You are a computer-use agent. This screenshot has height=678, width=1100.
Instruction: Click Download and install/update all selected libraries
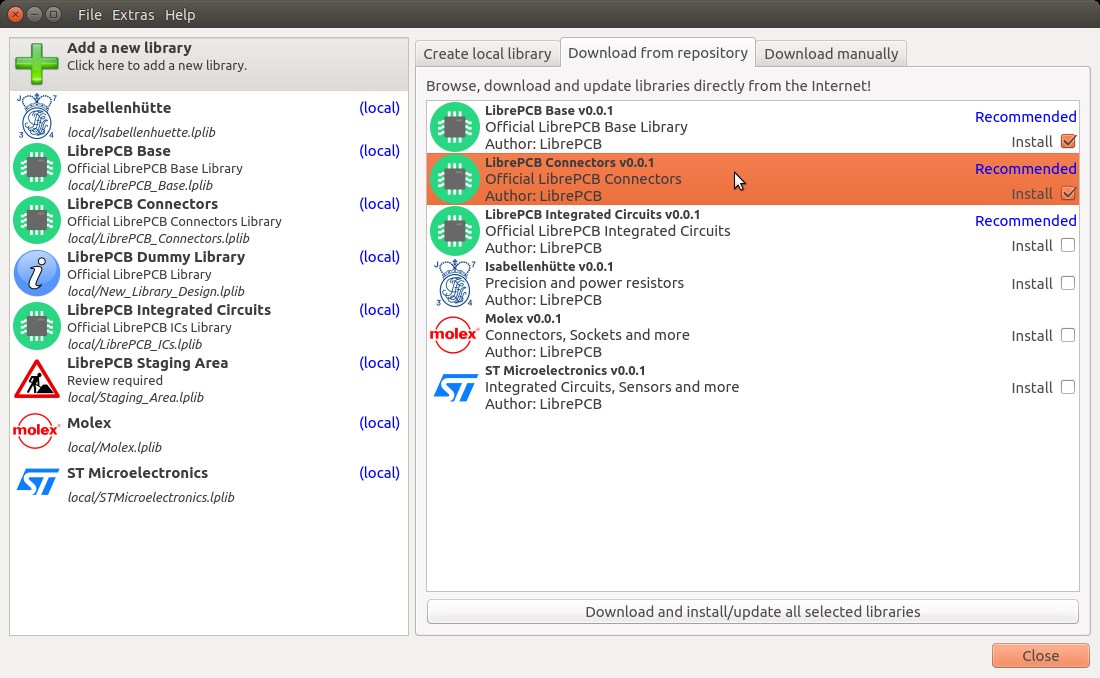point(752,612)
